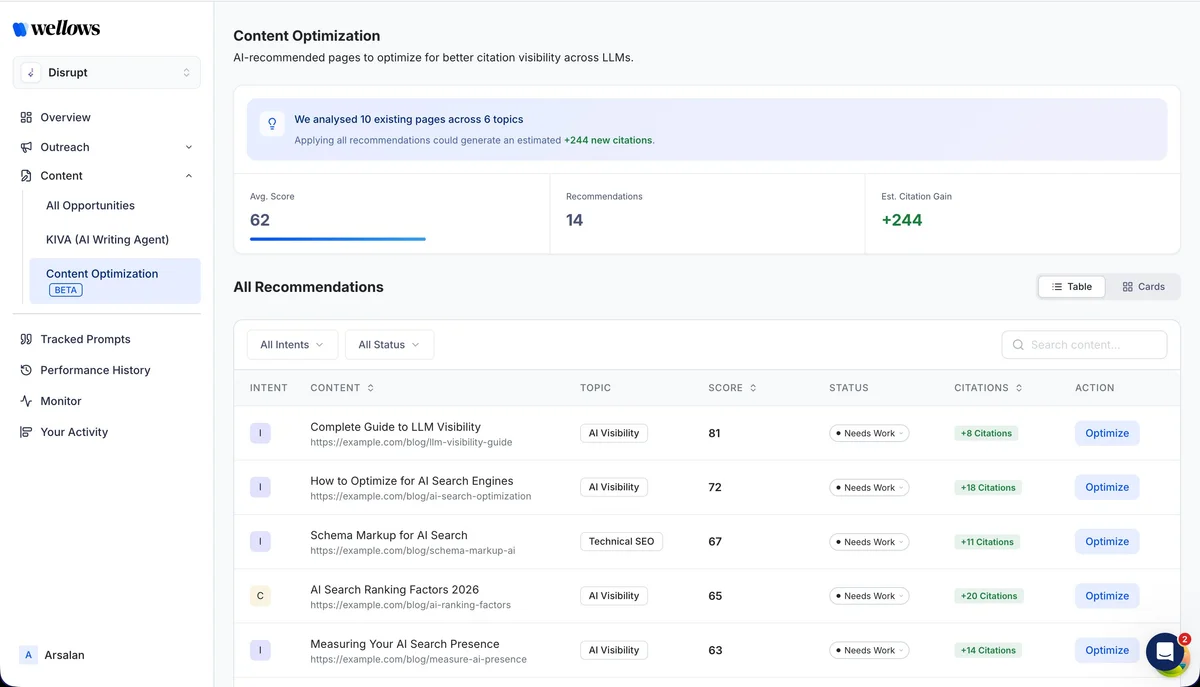
Task: Collapse the Content menu section
Action: [188, 176]
